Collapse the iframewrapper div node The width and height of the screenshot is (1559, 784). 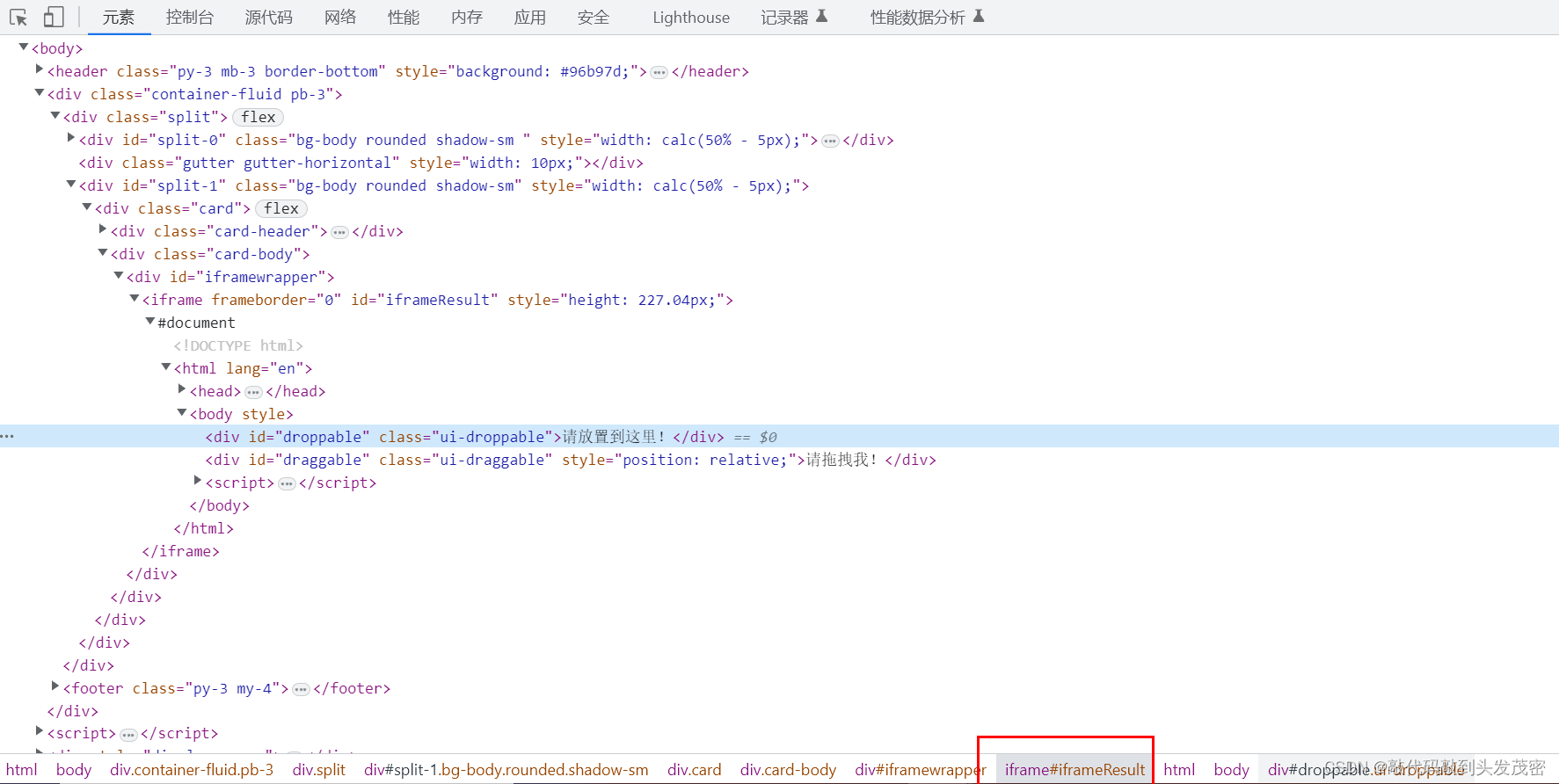[x=119, y=275]
